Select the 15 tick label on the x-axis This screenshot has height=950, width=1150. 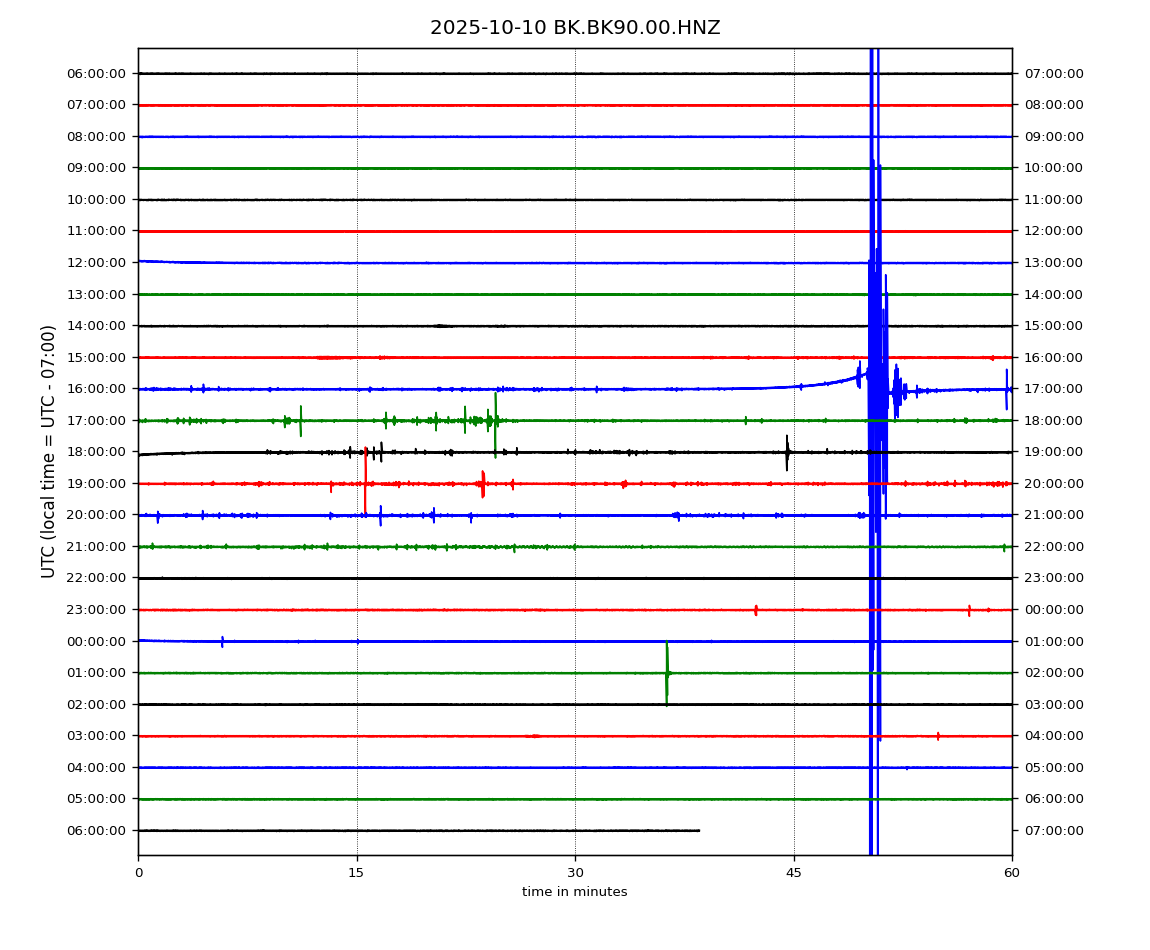(x=357, y=873)
